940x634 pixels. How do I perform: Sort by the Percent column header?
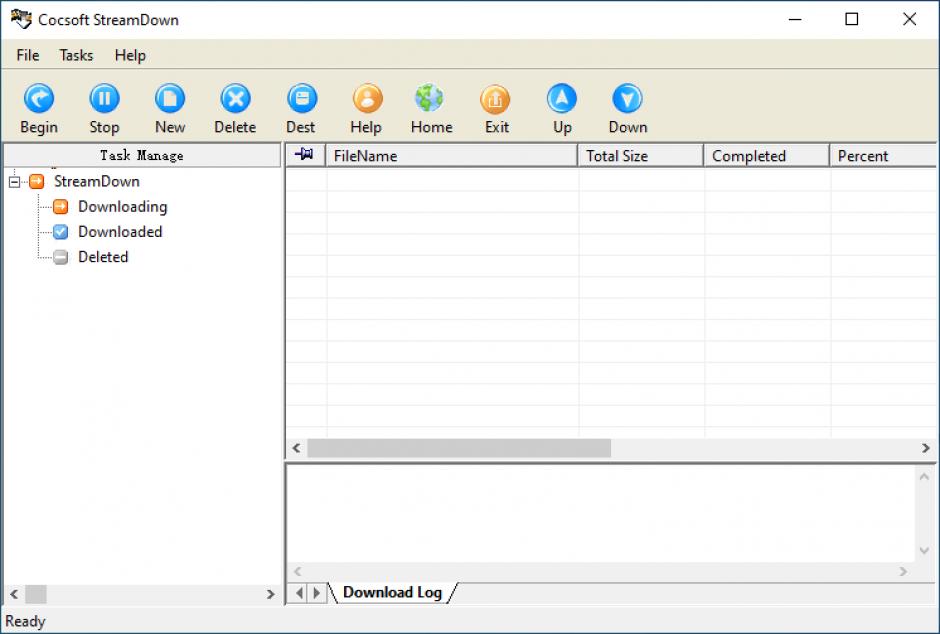point(883,156)
